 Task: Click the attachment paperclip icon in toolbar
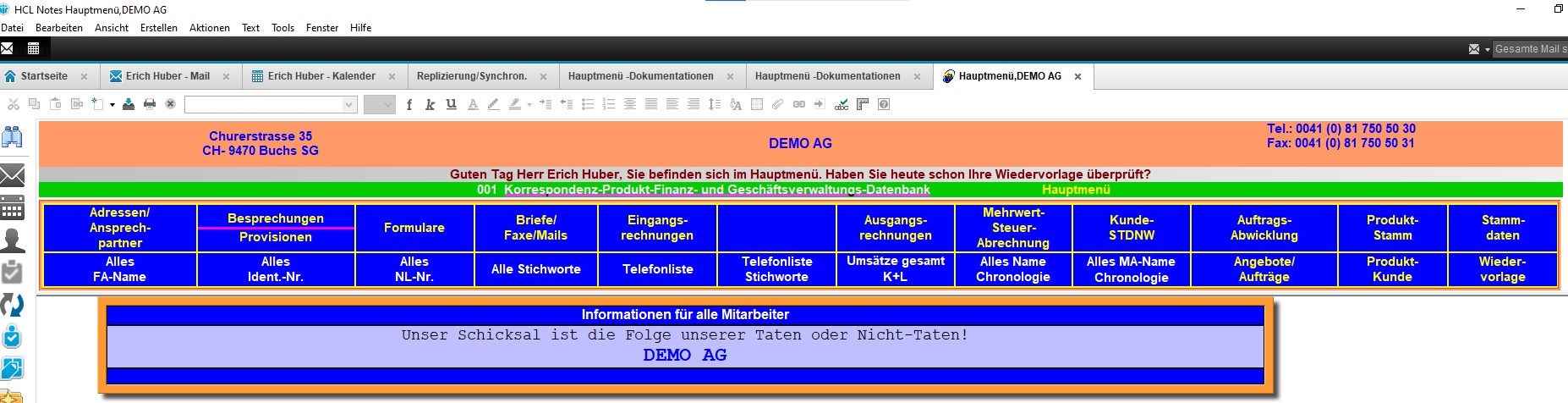tap(777, 104)
